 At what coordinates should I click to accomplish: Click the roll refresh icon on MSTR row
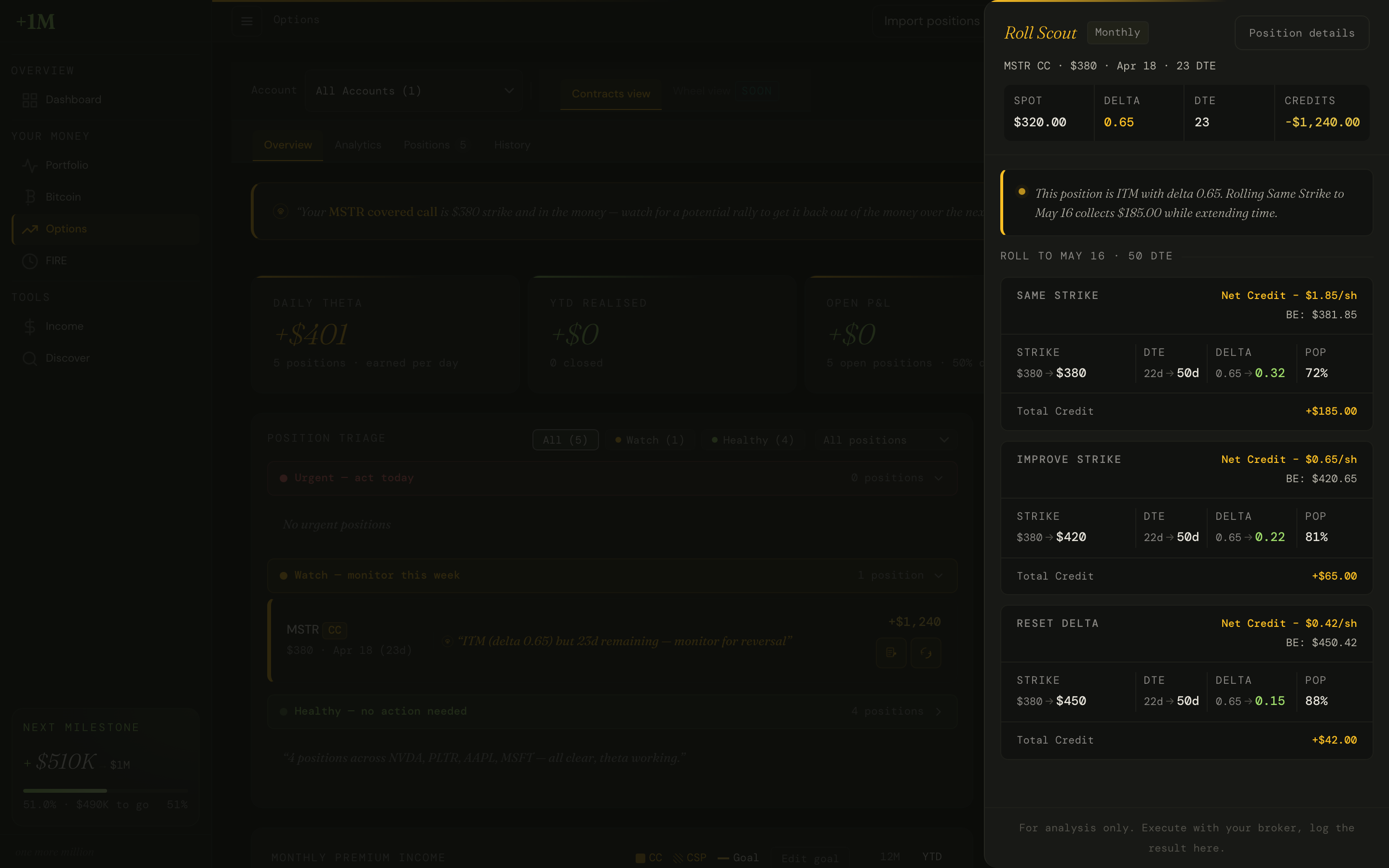tap(926, 653)
